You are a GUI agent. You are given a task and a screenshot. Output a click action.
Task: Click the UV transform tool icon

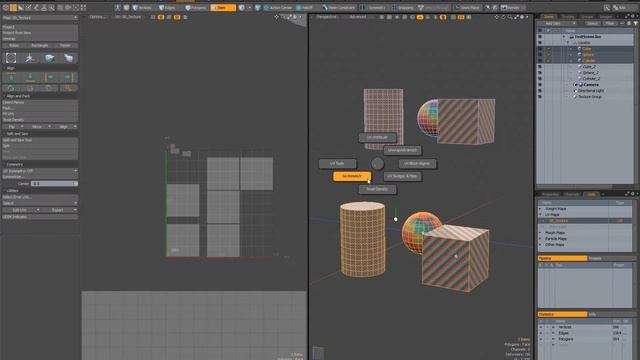pyautogui.click(x=11, y=58)
